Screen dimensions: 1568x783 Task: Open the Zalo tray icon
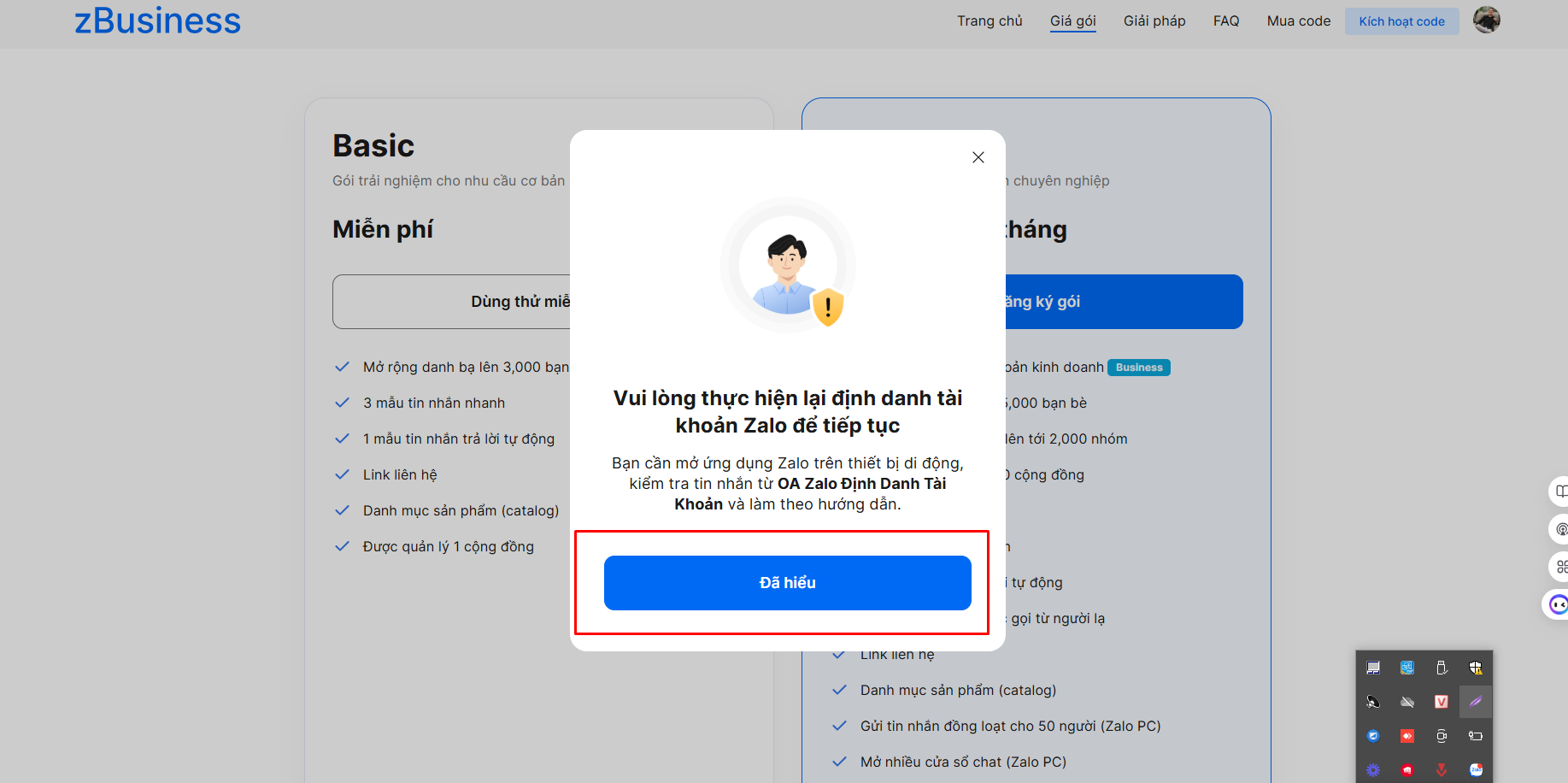[1476, 770]
